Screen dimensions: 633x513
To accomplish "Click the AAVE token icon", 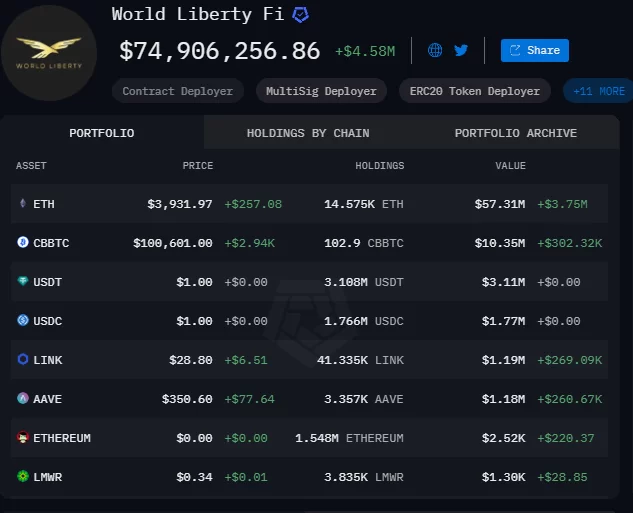I will coord(23,399).
